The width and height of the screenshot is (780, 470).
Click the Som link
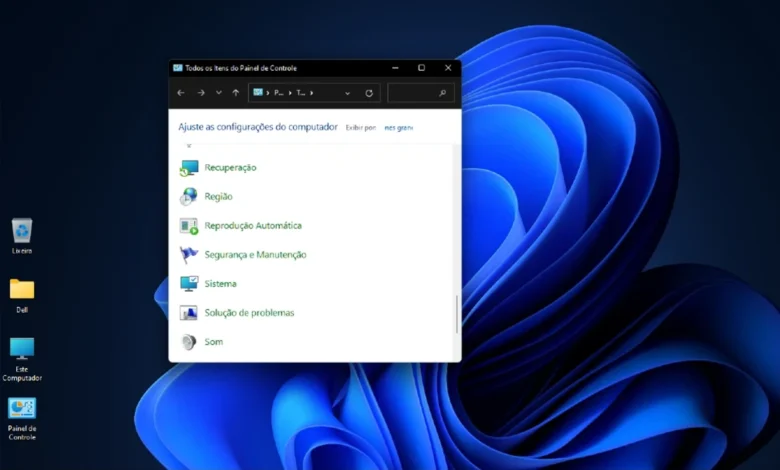pyautogui.click(x=213, y=342)
